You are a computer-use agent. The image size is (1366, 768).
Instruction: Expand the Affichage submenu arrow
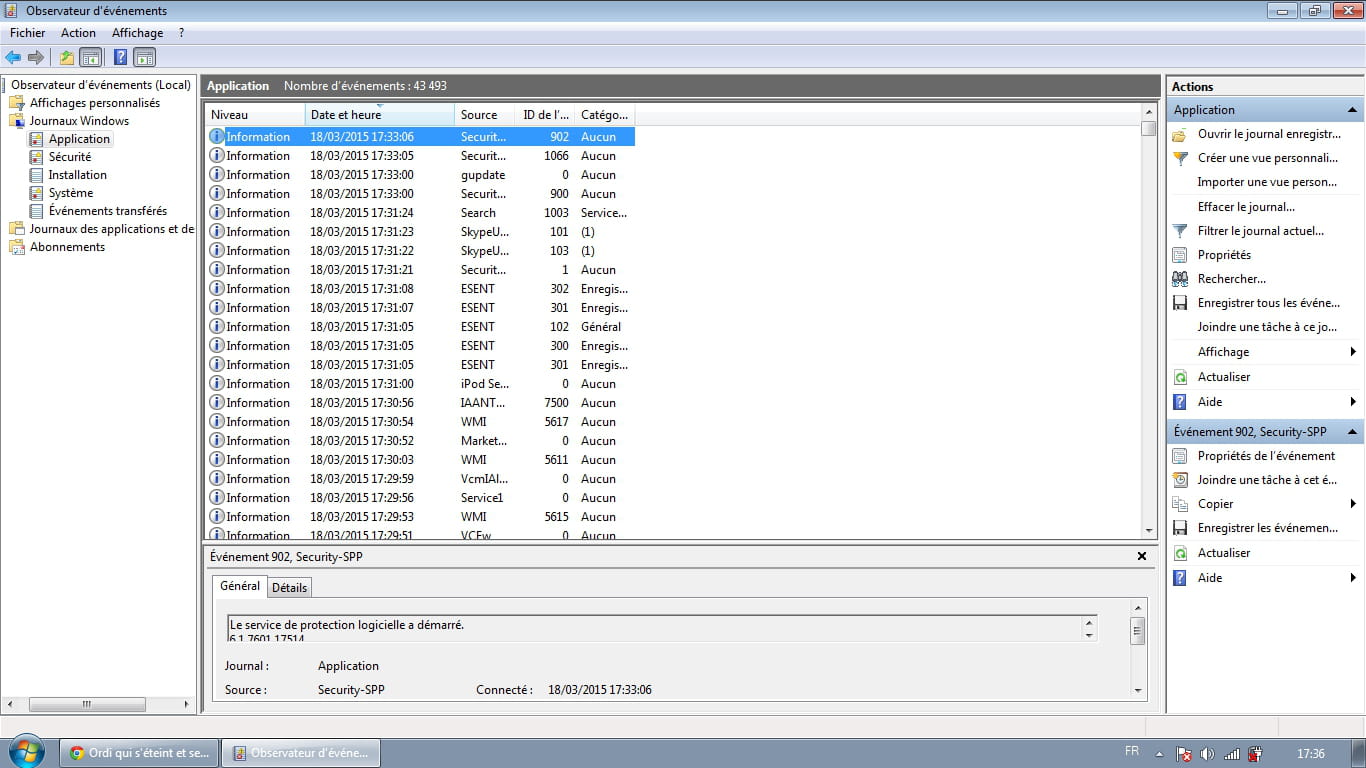point(1353,352)
